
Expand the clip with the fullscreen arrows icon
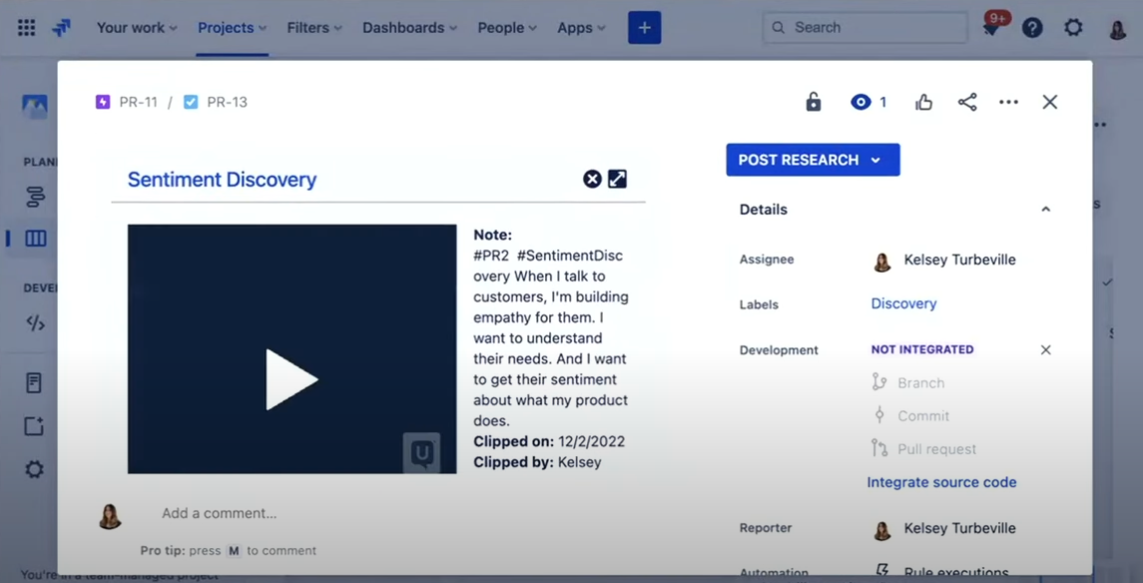[617, 179]
